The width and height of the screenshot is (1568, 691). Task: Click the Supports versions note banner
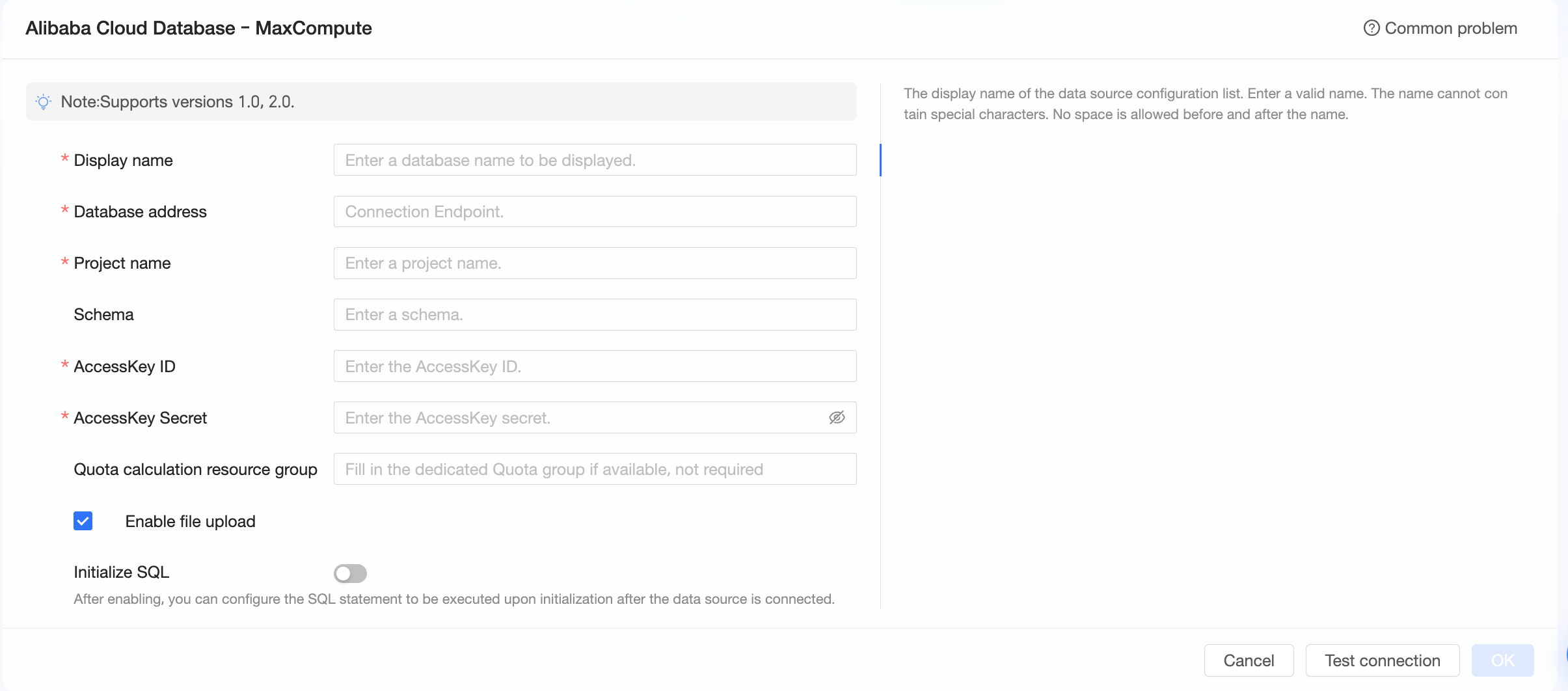point(440,102)
